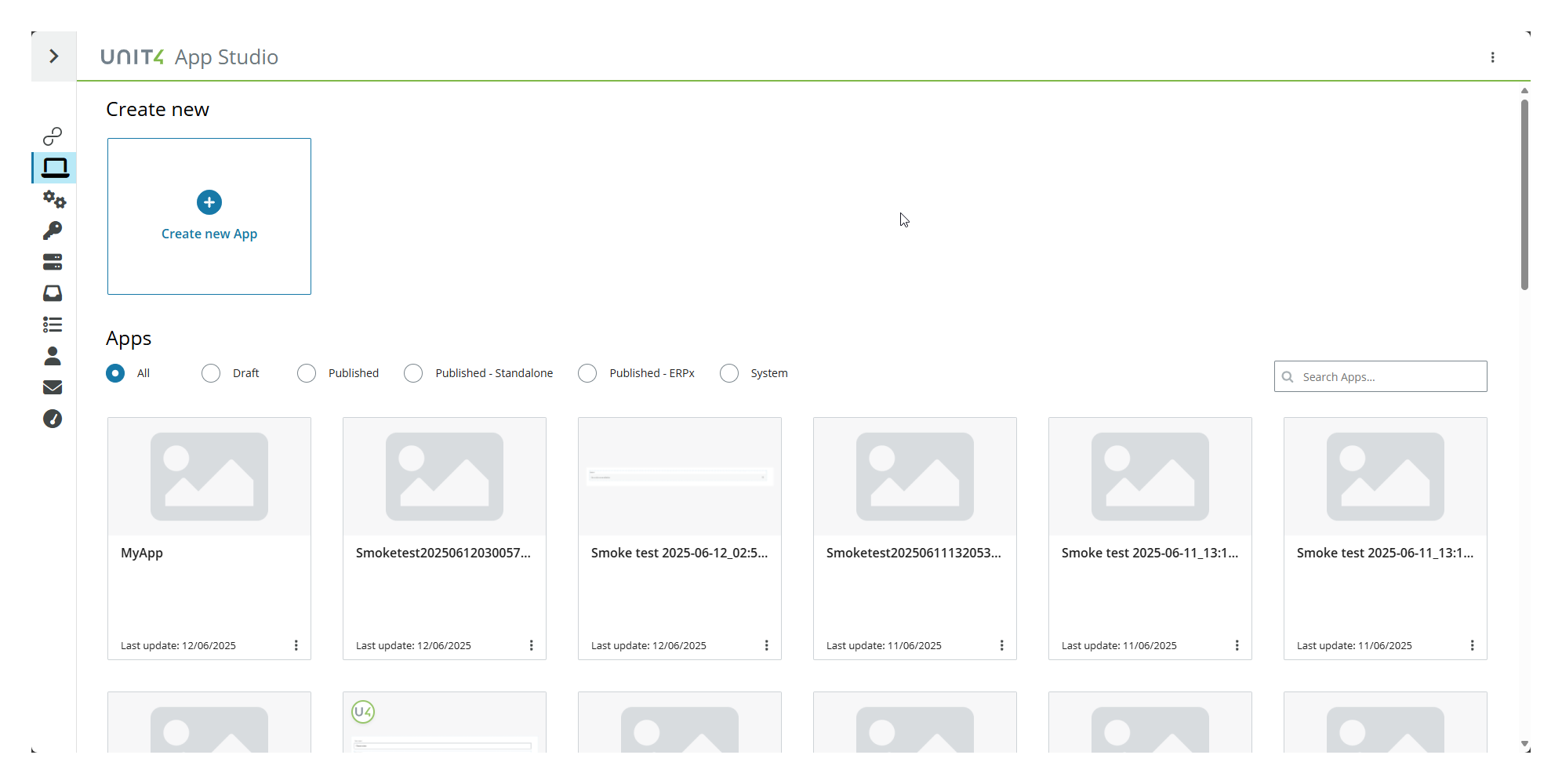Select the laptop Apps icon in the sidebar

click(53, 167)
